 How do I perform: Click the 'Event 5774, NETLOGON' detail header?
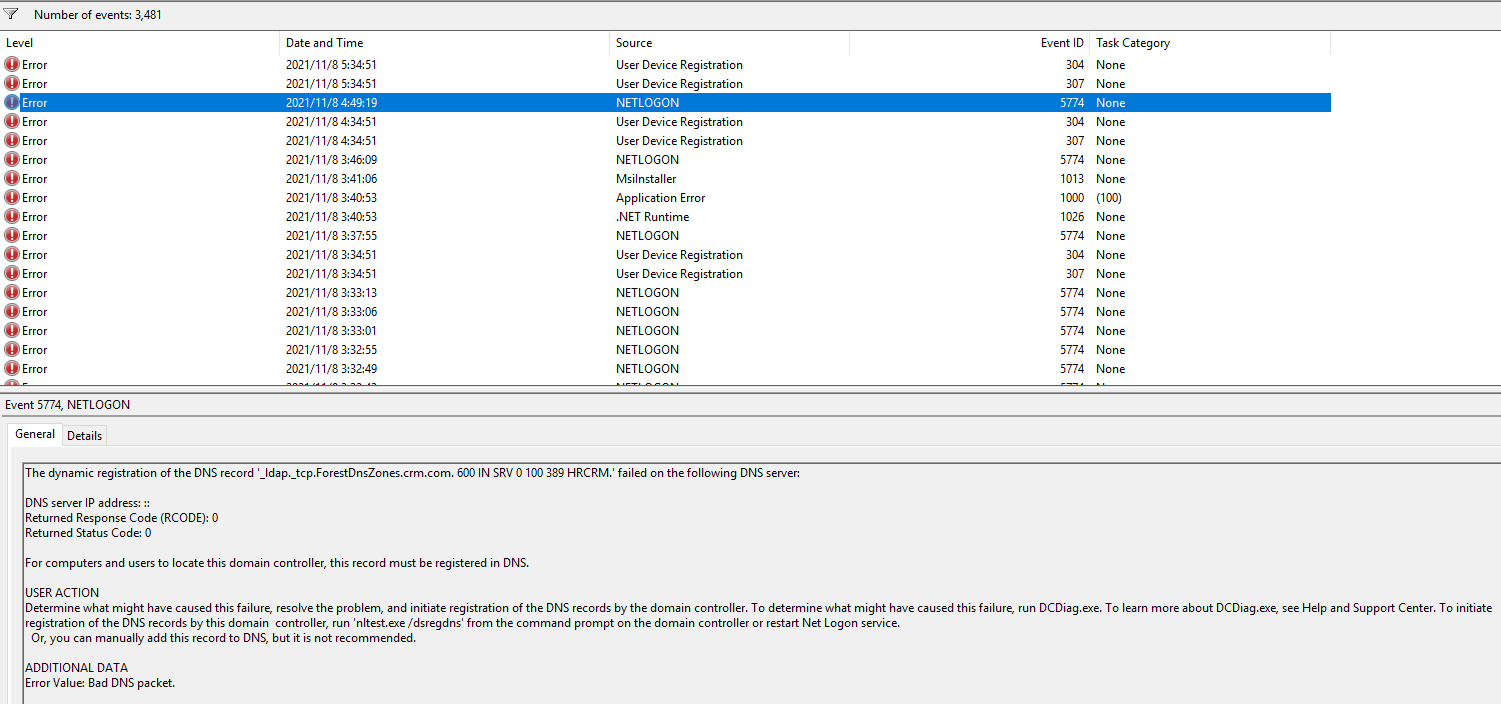68,405
